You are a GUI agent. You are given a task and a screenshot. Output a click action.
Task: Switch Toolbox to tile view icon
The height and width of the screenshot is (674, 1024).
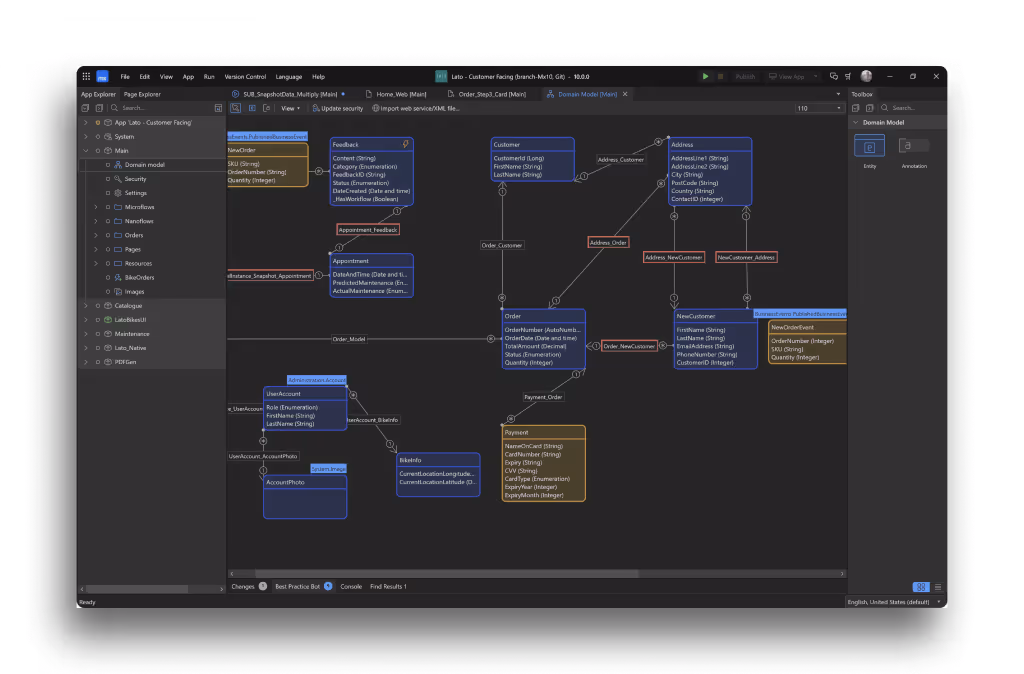[921, 587]
